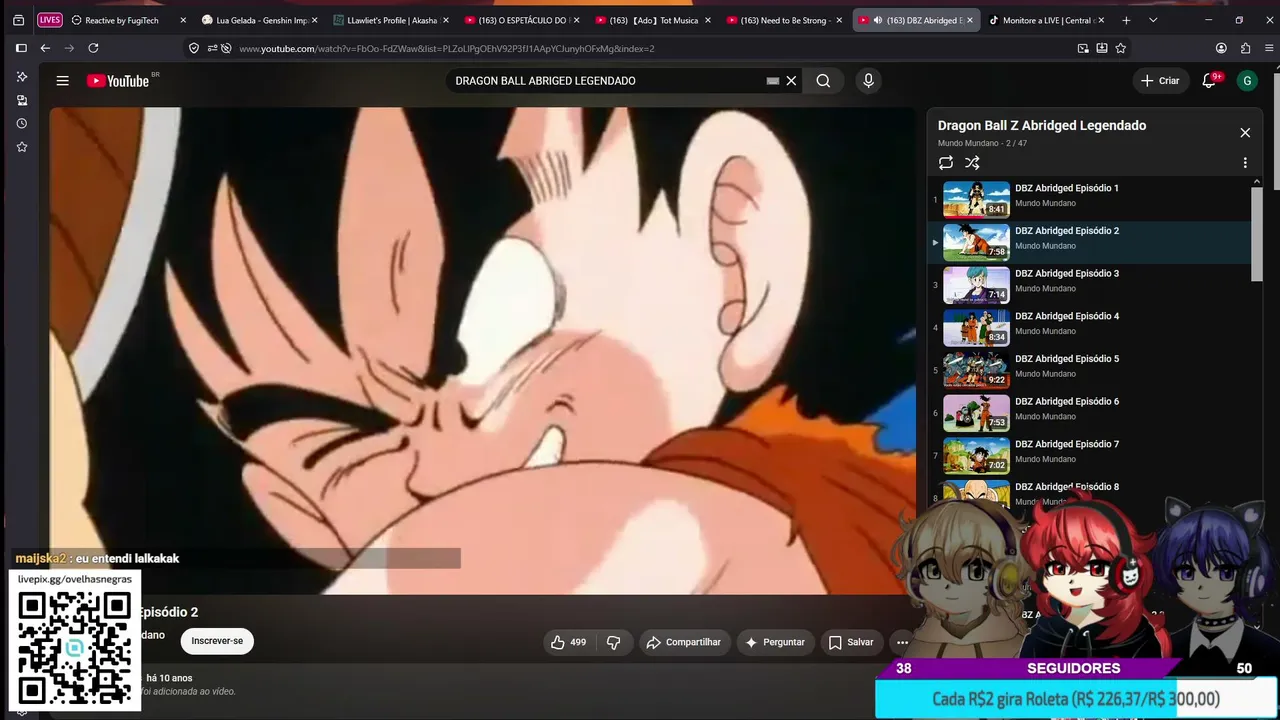Switch to Lua Gelada - Genshin tab
The image size is (1280, 720).
point(258,20)
